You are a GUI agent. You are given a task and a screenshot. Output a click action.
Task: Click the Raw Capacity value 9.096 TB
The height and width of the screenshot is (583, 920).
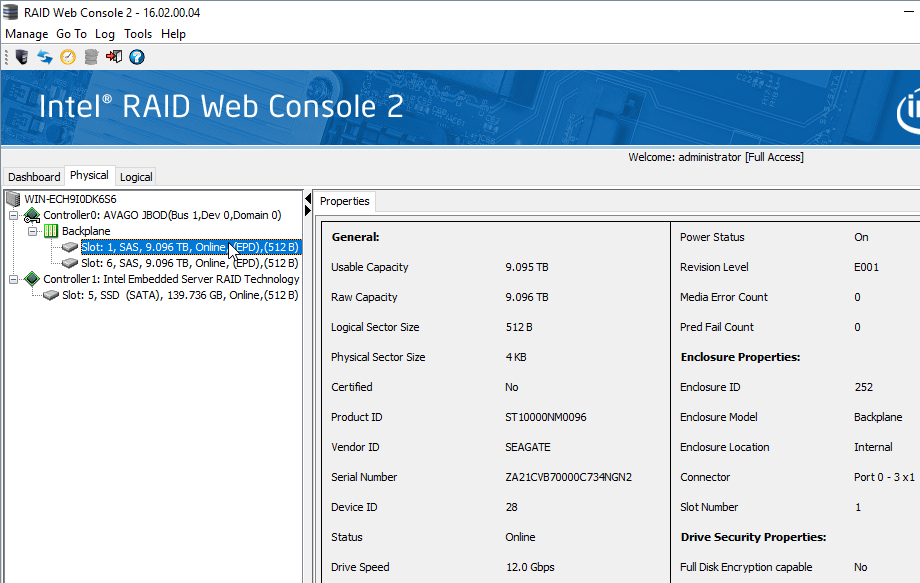pyautogui.click(x=527, y=297)
